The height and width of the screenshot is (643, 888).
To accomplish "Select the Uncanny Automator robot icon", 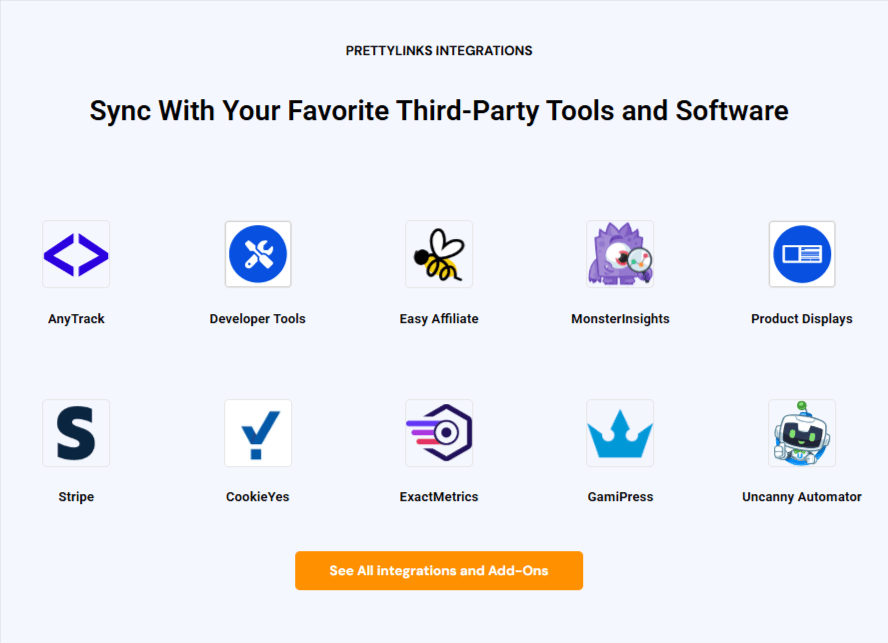I will (x=802, y=433).
